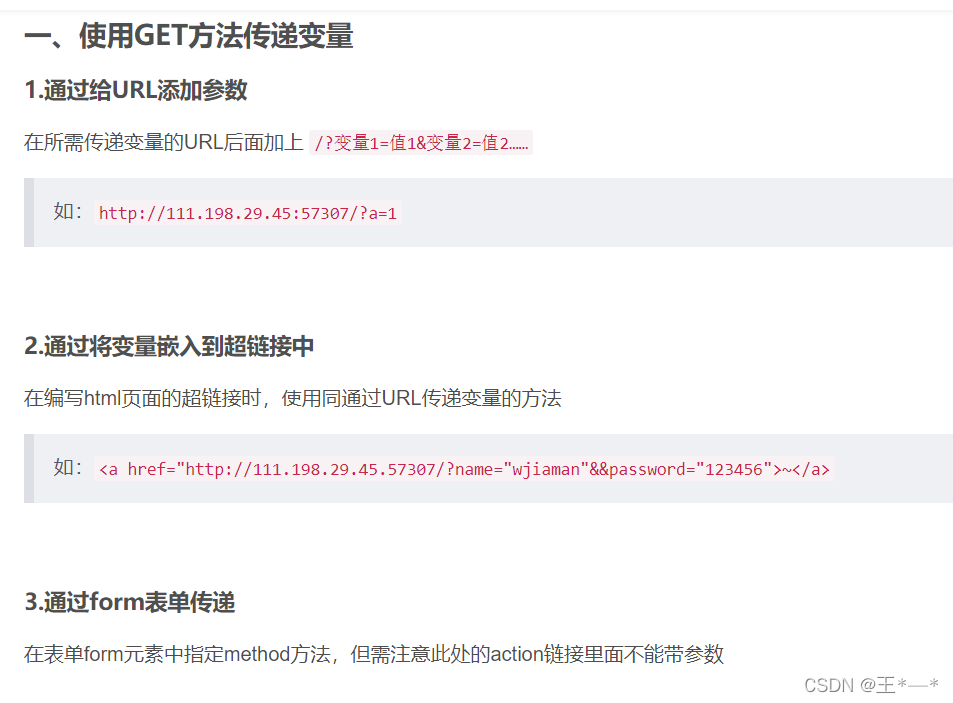Click subheading 3.通过form表单传递
Viewport: 953px width, 703px height.
[129, 602]
